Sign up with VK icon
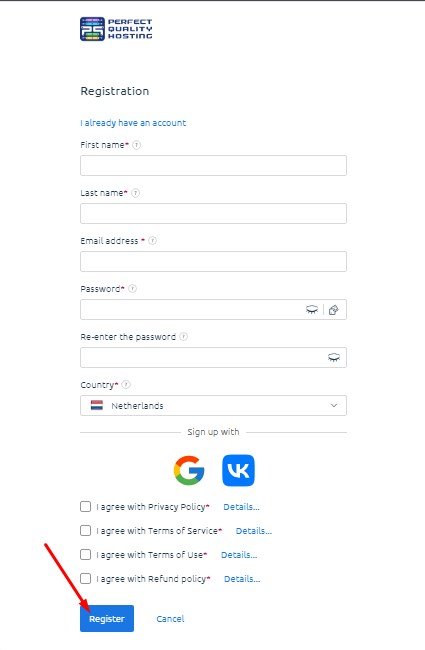This screenshot has width=425, height=650. [x=238, y=470]
